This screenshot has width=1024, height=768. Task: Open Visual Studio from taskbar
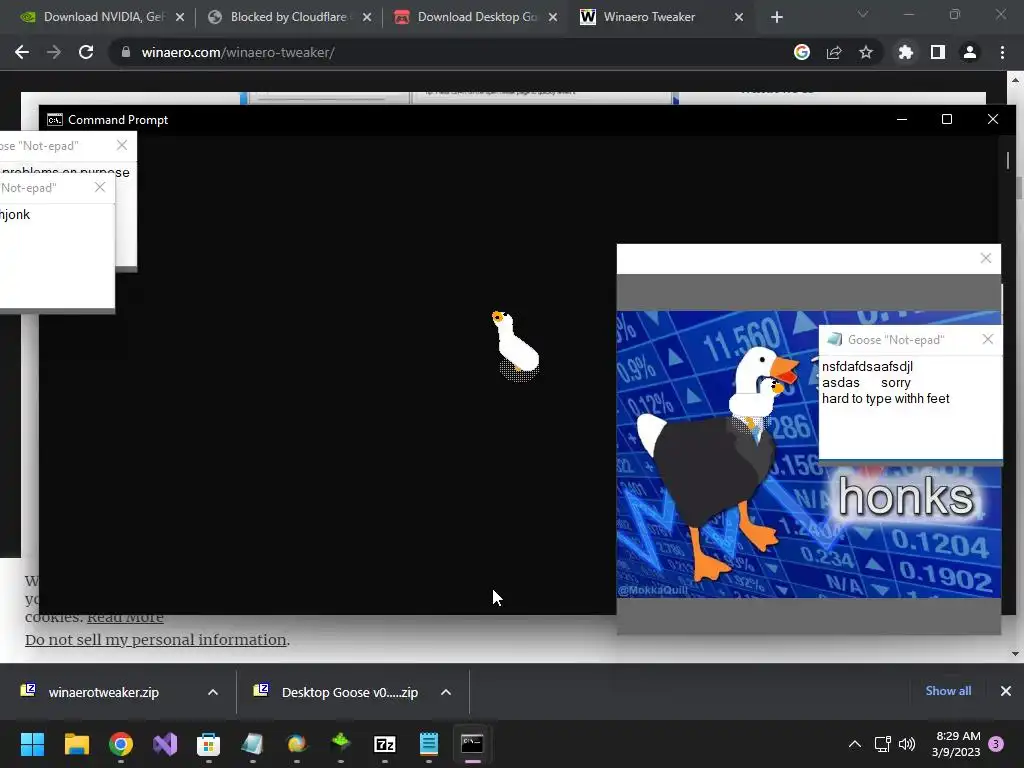click(x=165, y=744)
